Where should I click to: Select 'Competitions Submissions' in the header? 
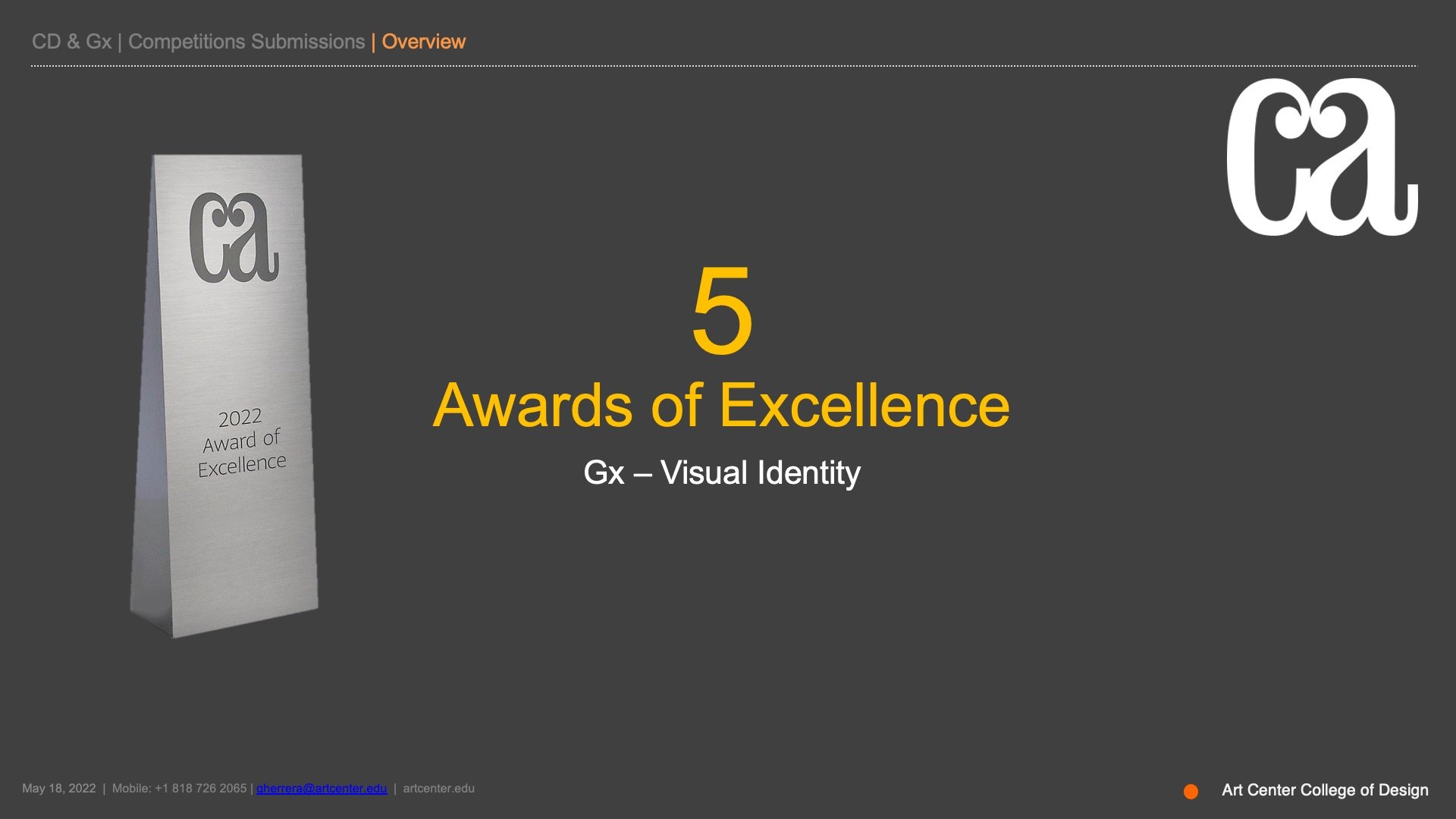tap(246, 42)
